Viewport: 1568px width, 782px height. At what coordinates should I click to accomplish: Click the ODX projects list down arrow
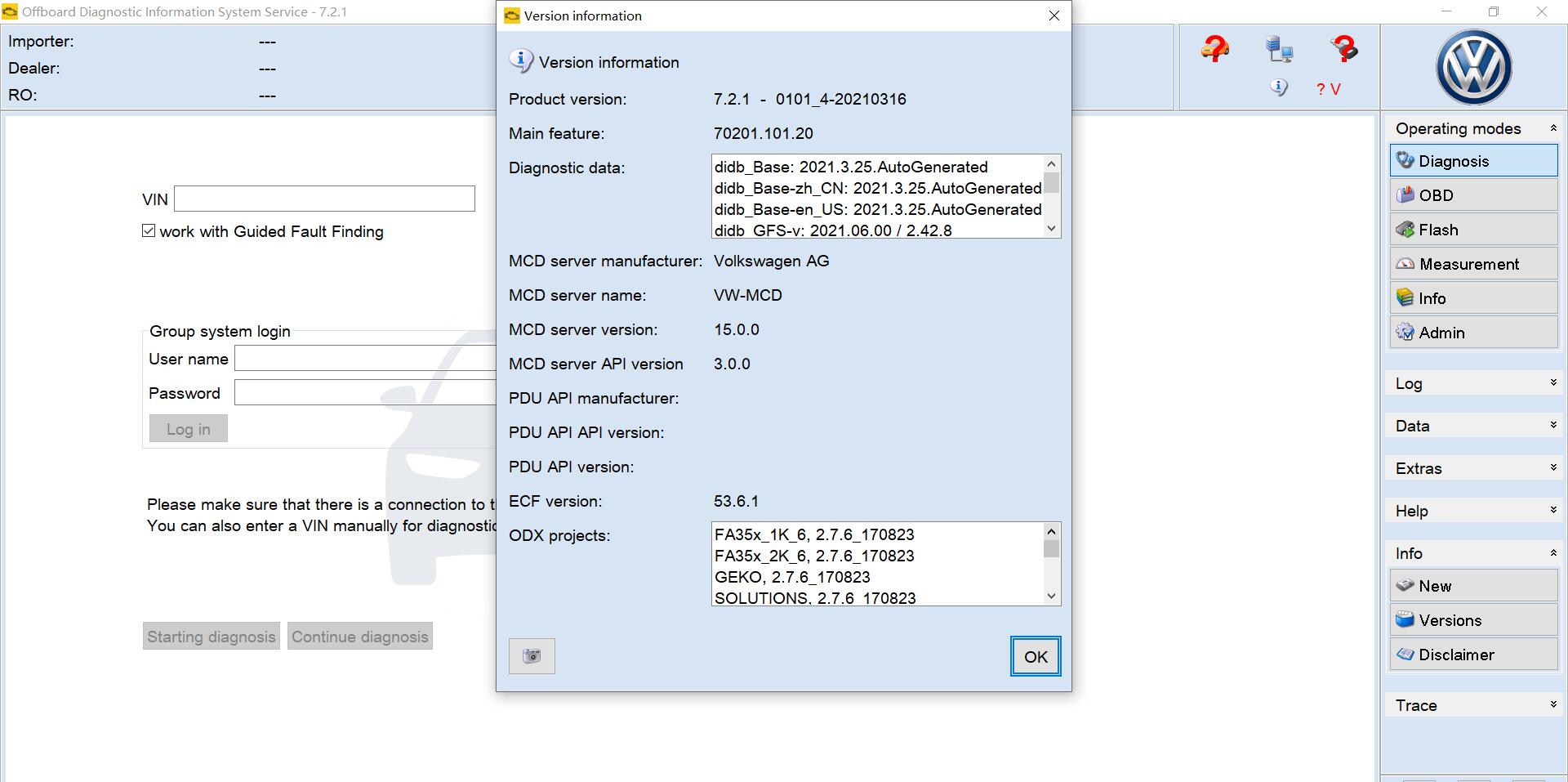click(1052, 597)
